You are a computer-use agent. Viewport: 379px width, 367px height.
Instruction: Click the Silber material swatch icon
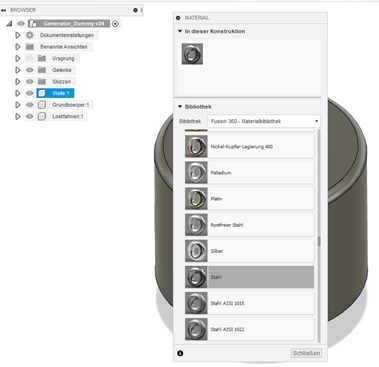click(196, 251)
